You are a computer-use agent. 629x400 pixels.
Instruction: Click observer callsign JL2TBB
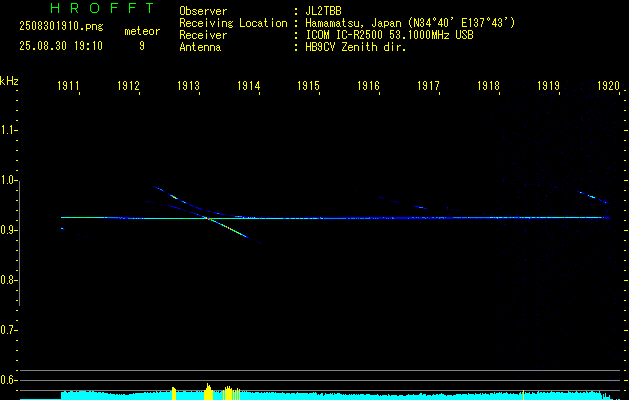click(x=323, y=11)
